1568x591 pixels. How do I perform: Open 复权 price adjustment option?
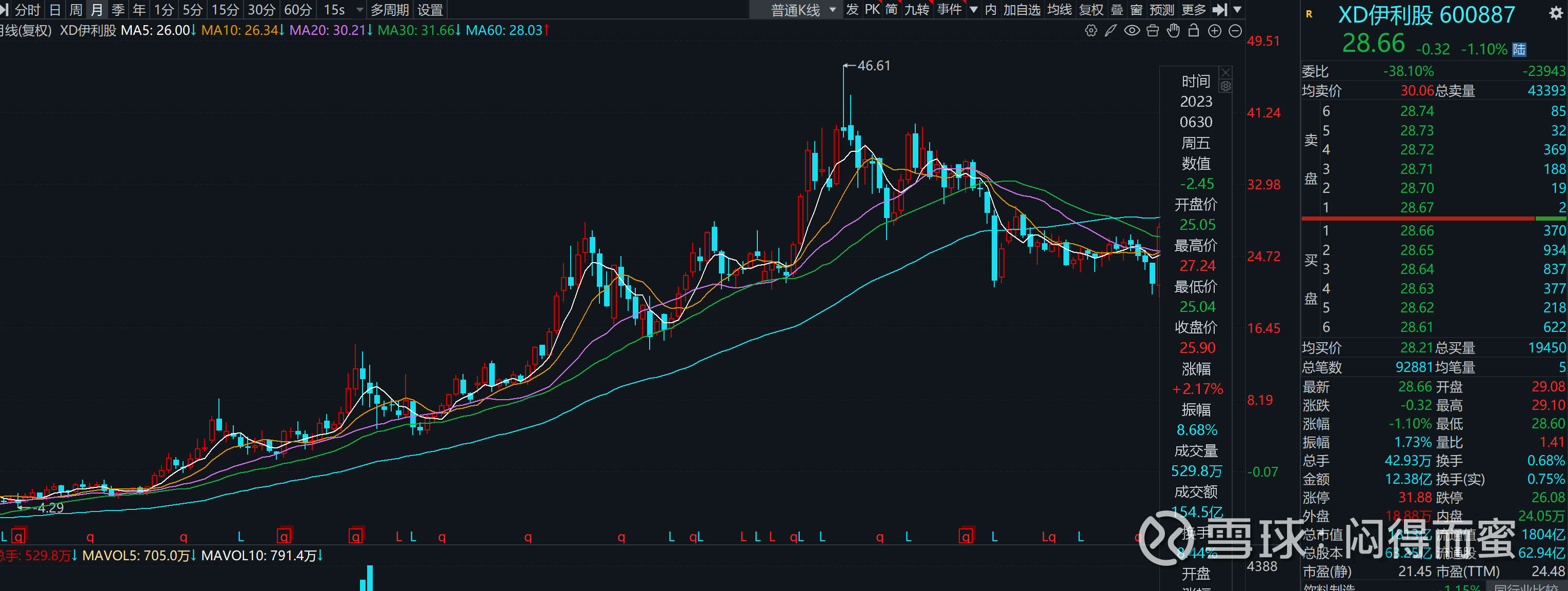pyautogui.click(x=1091, y=10)
